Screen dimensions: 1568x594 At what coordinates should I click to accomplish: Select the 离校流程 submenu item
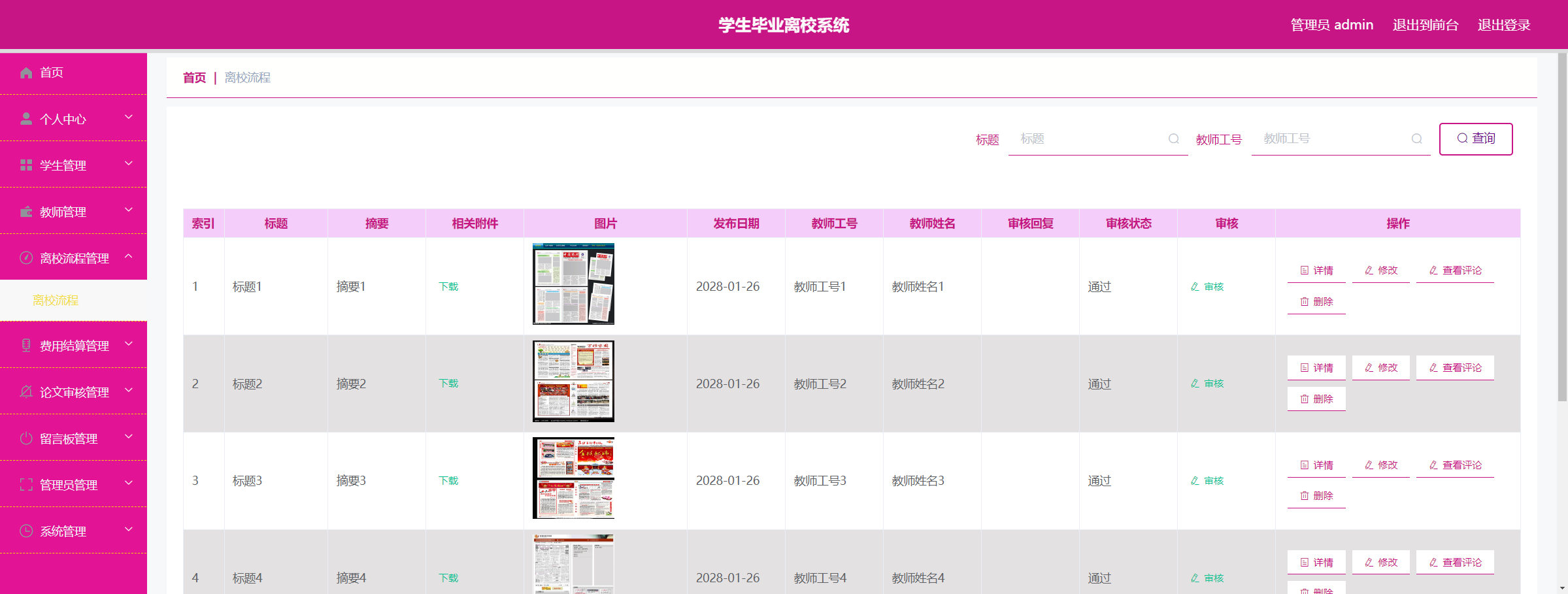56,301
